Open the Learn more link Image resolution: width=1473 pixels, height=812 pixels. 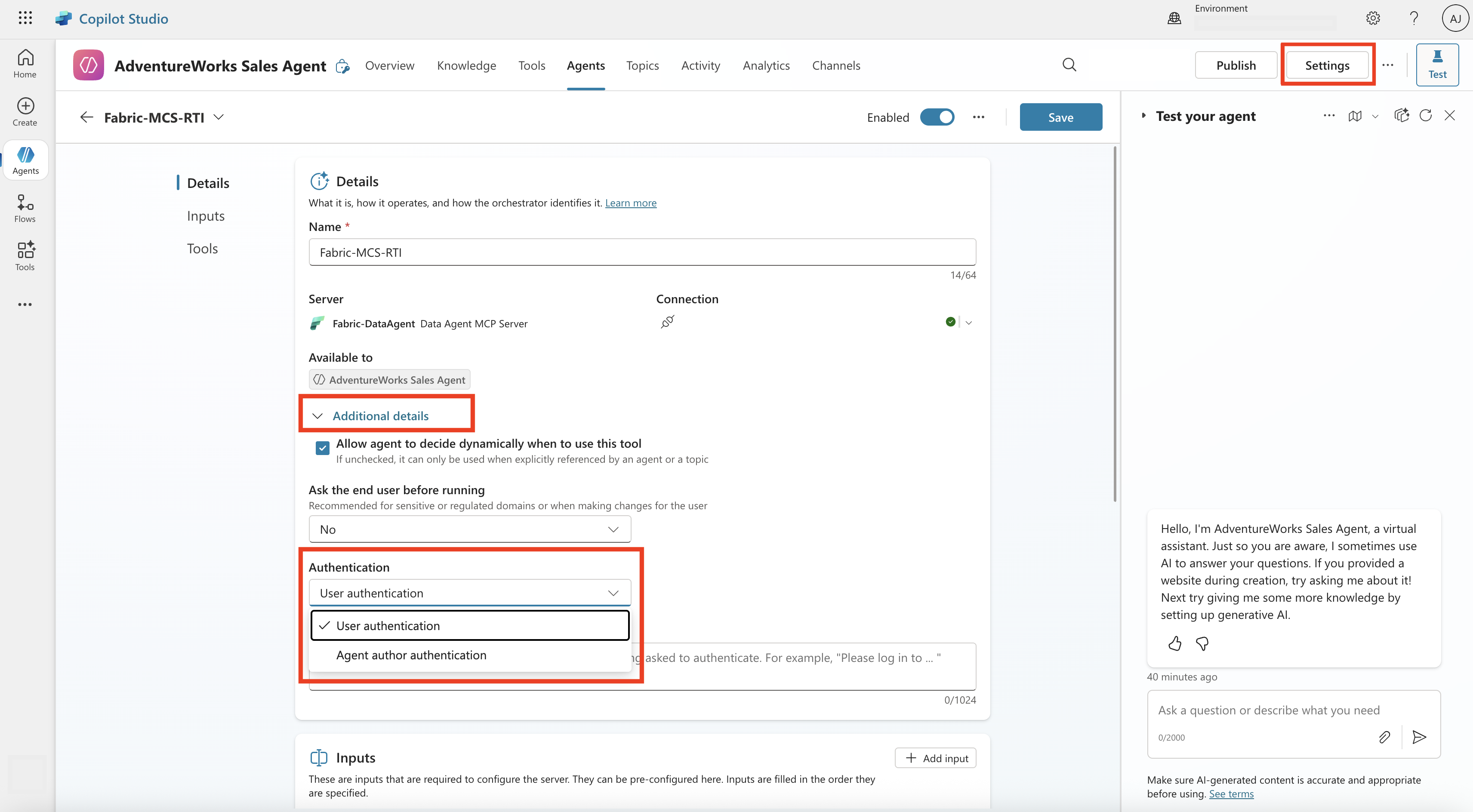[631, 203]
